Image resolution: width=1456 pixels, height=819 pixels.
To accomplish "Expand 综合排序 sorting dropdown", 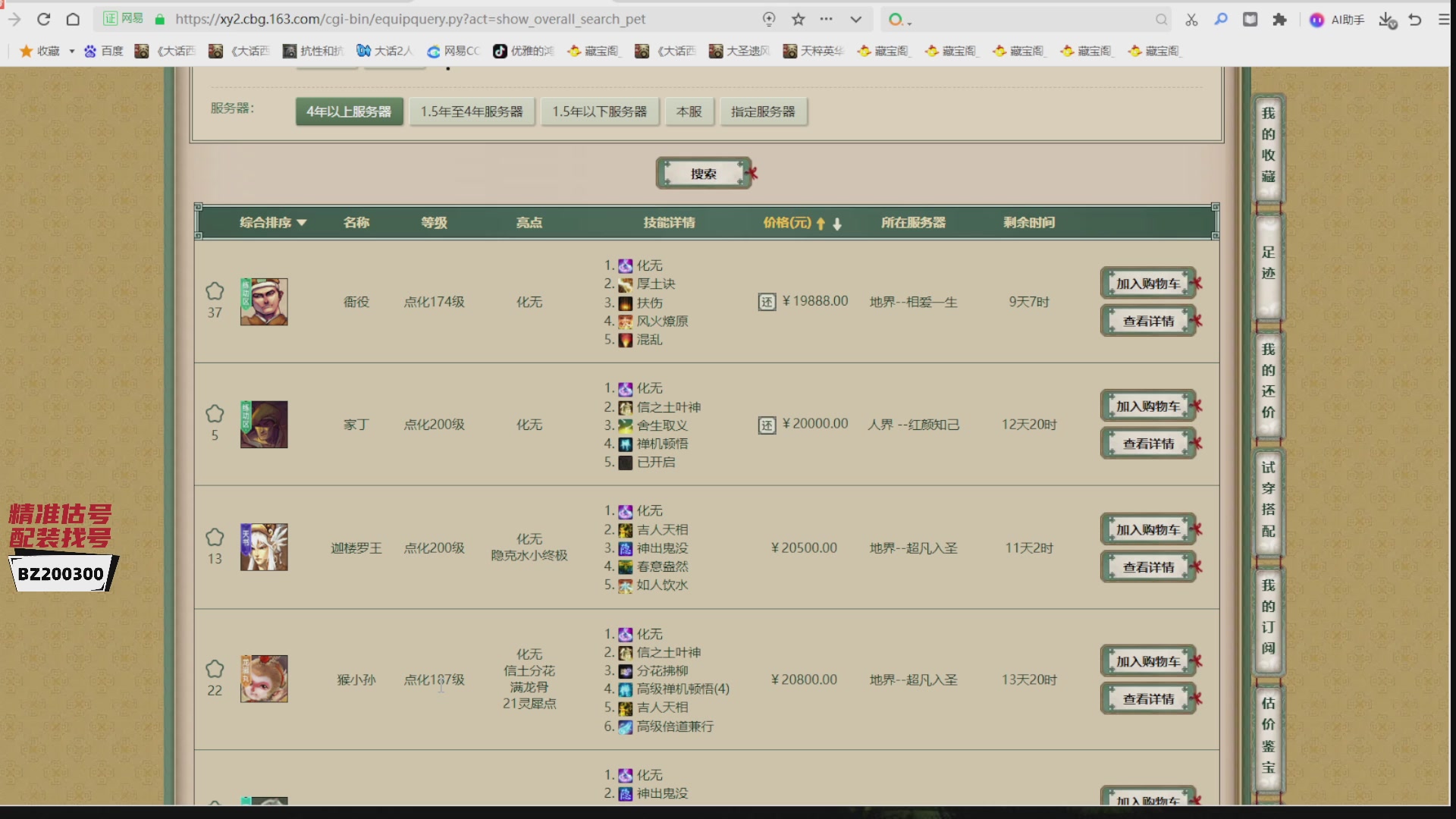I will click(273, 222).
